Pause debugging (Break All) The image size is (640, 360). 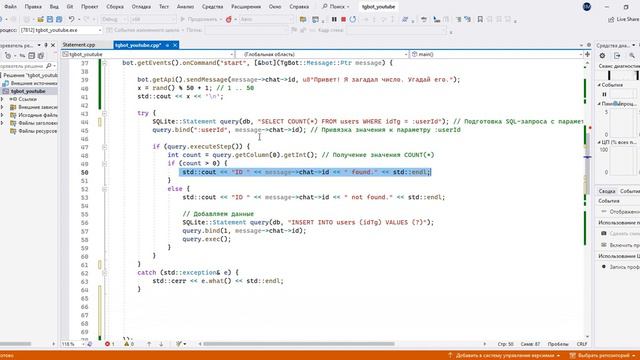334,19
